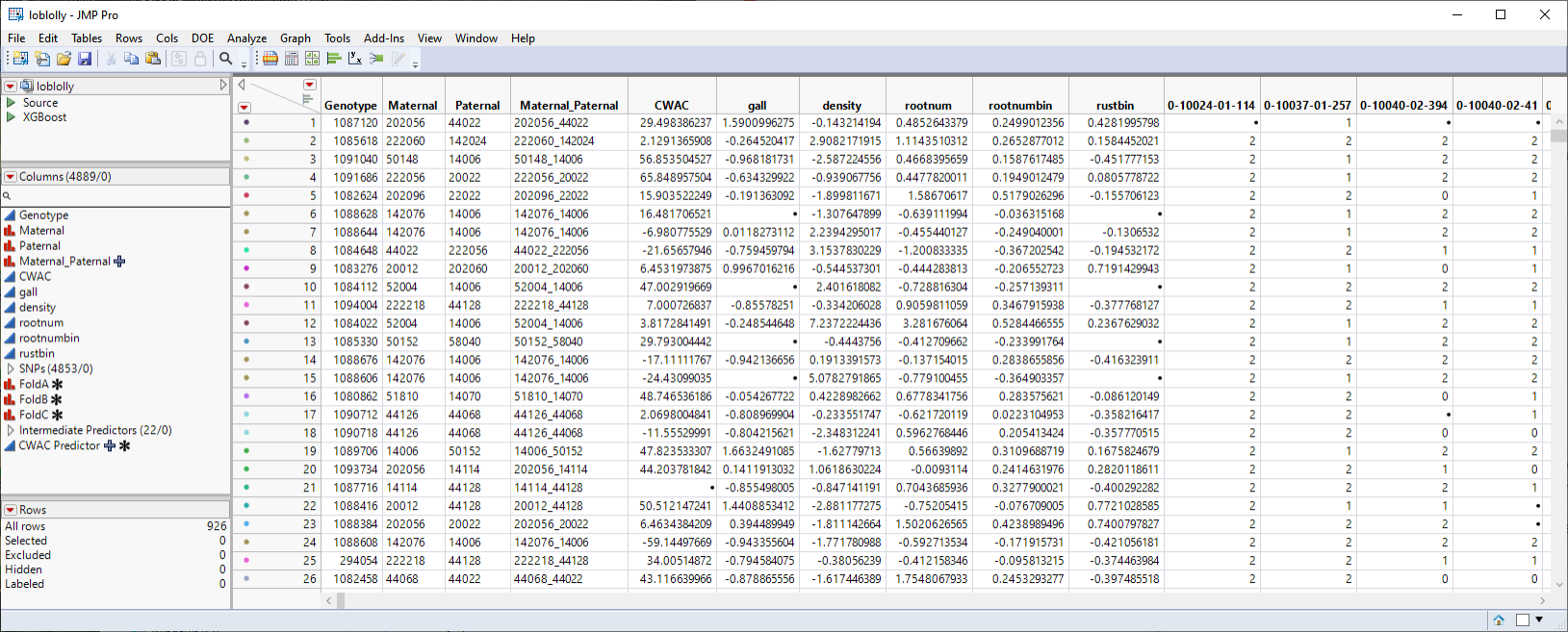The width and height of the screenshot is (1568, 632).
Task: Open the DOE menu
Action: (202, 38)
